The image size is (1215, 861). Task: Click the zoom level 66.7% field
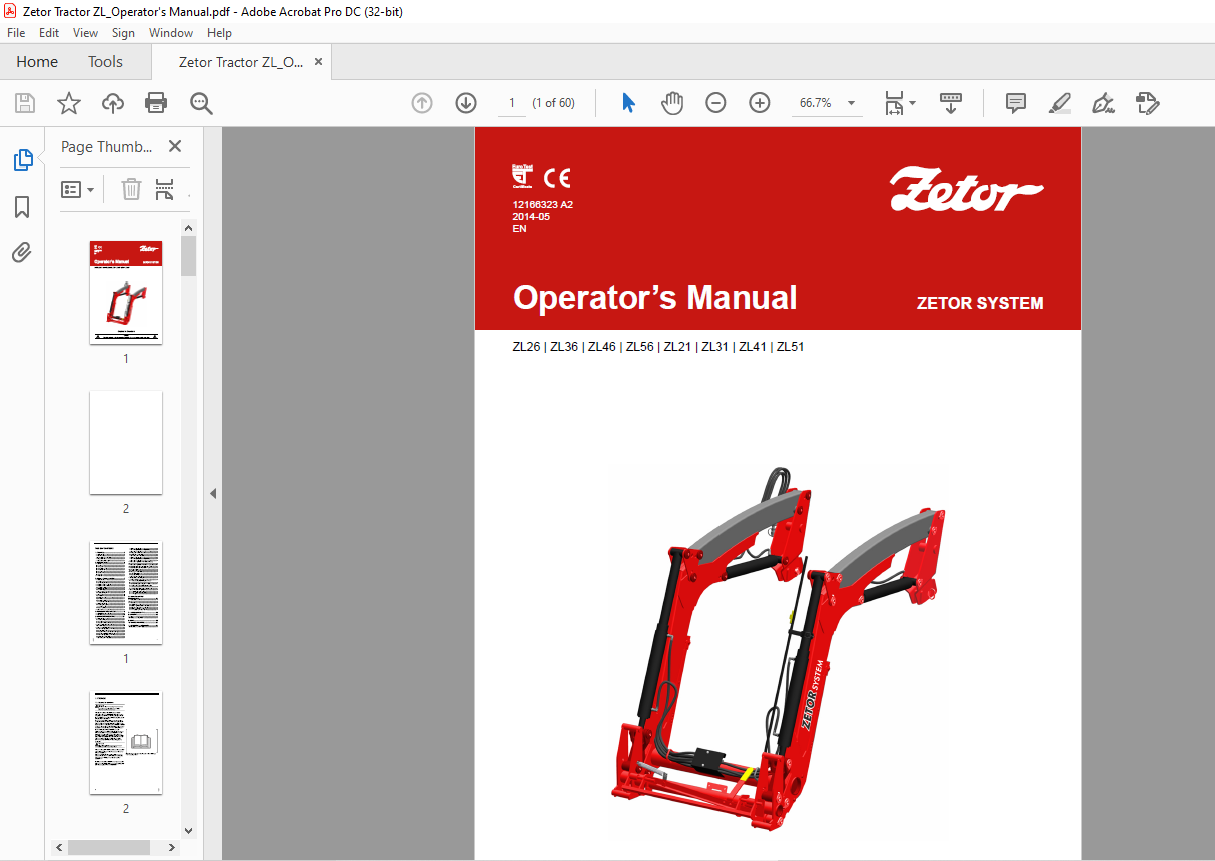pyautogui.click(x=815, y=103)
